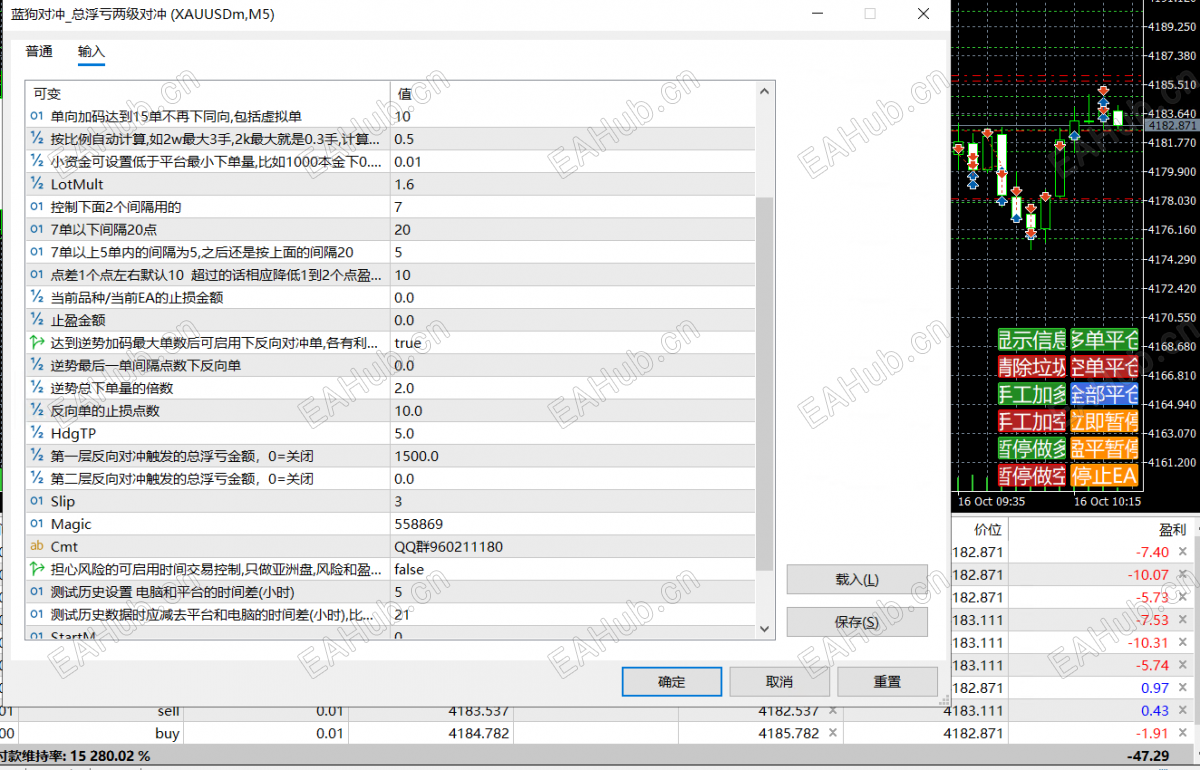Click the integer type icon beside Slip
This screenshot has width=1200, height=770.
(37, 501)
